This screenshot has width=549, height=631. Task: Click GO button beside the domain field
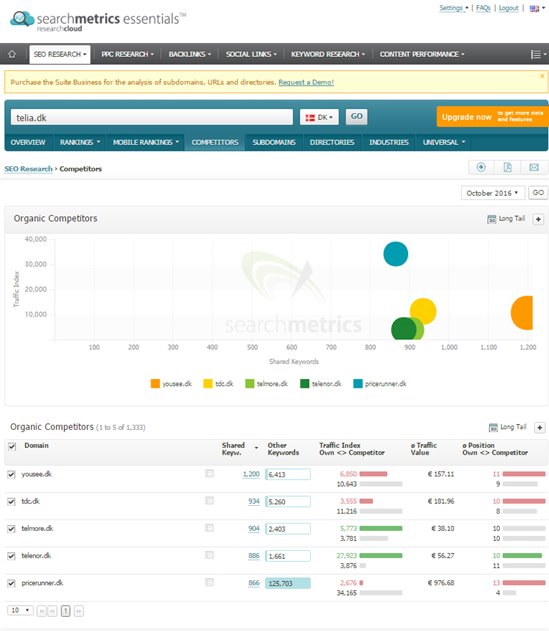tap(356, 117)
